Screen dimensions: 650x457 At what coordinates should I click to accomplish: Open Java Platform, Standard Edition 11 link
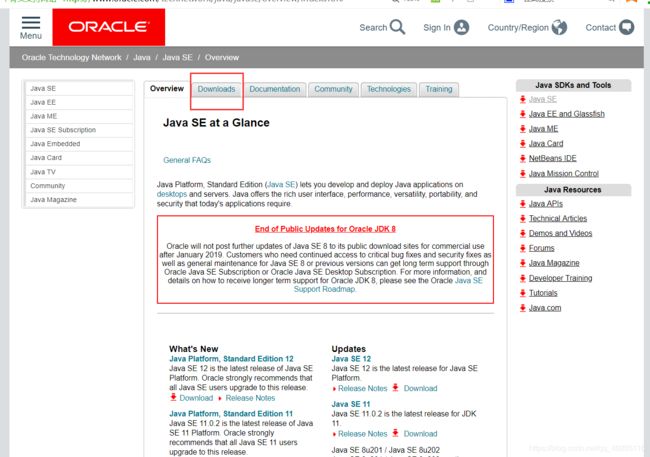[x=231, y=413]
